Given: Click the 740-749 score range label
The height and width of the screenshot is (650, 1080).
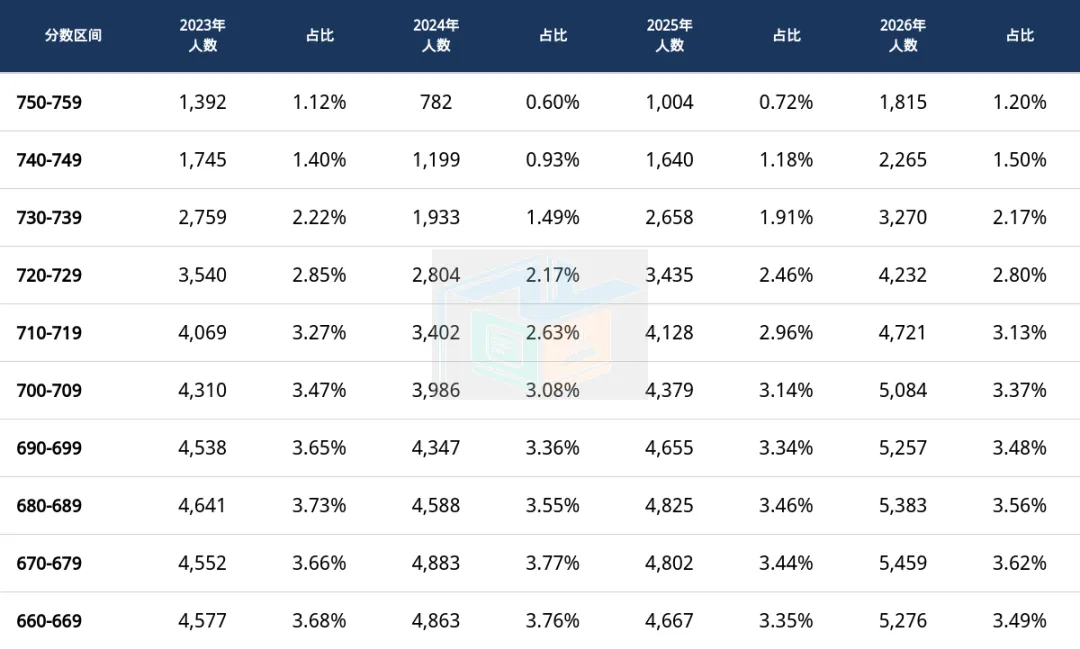Looking at the screenshot, I should point(49,160).
